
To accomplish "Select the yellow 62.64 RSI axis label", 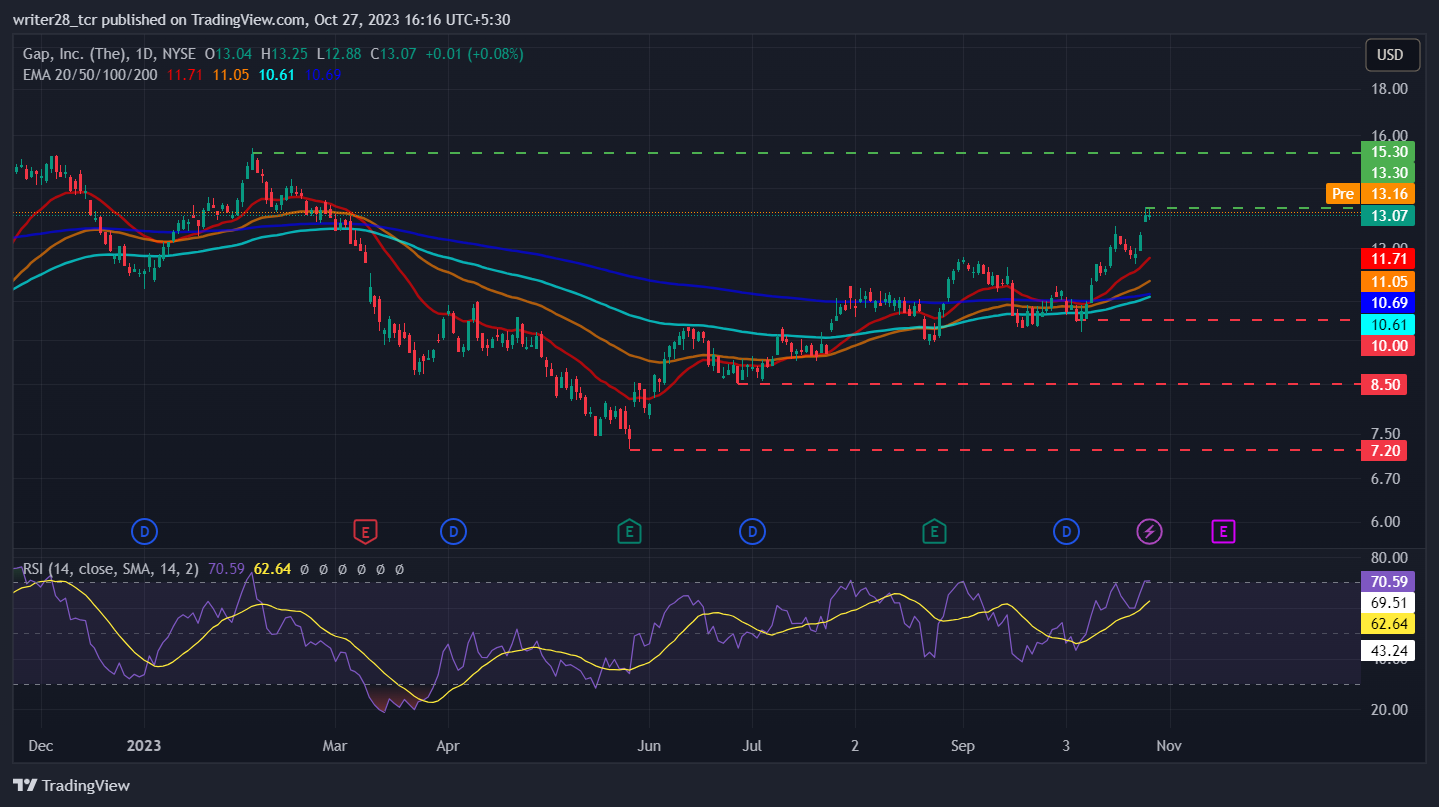I will point(1390,625).
